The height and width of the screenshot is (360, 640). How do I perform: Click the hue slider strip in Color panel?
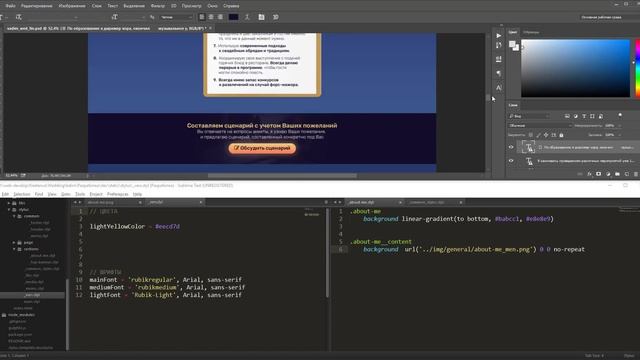coord(638,68)
